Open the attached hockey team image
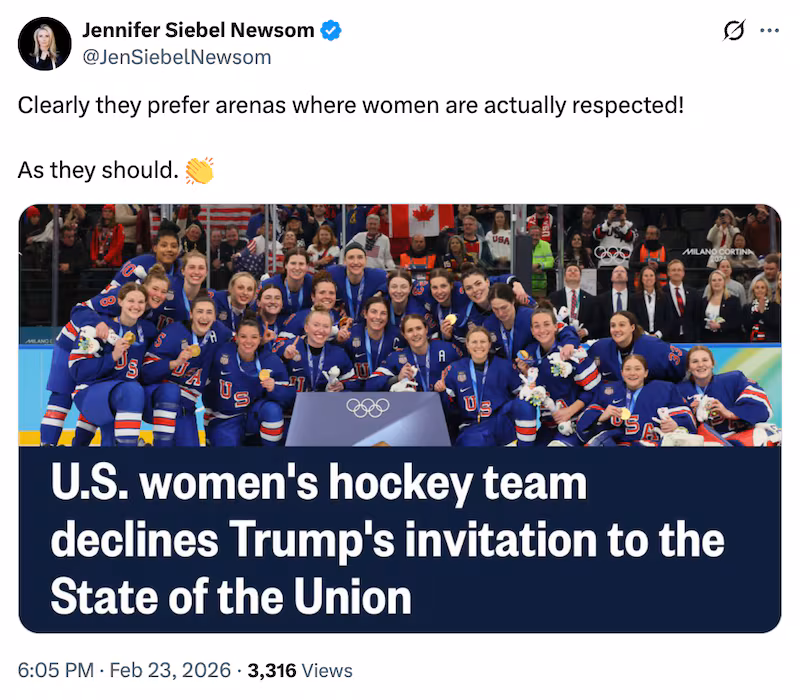 tap(400, 330)
